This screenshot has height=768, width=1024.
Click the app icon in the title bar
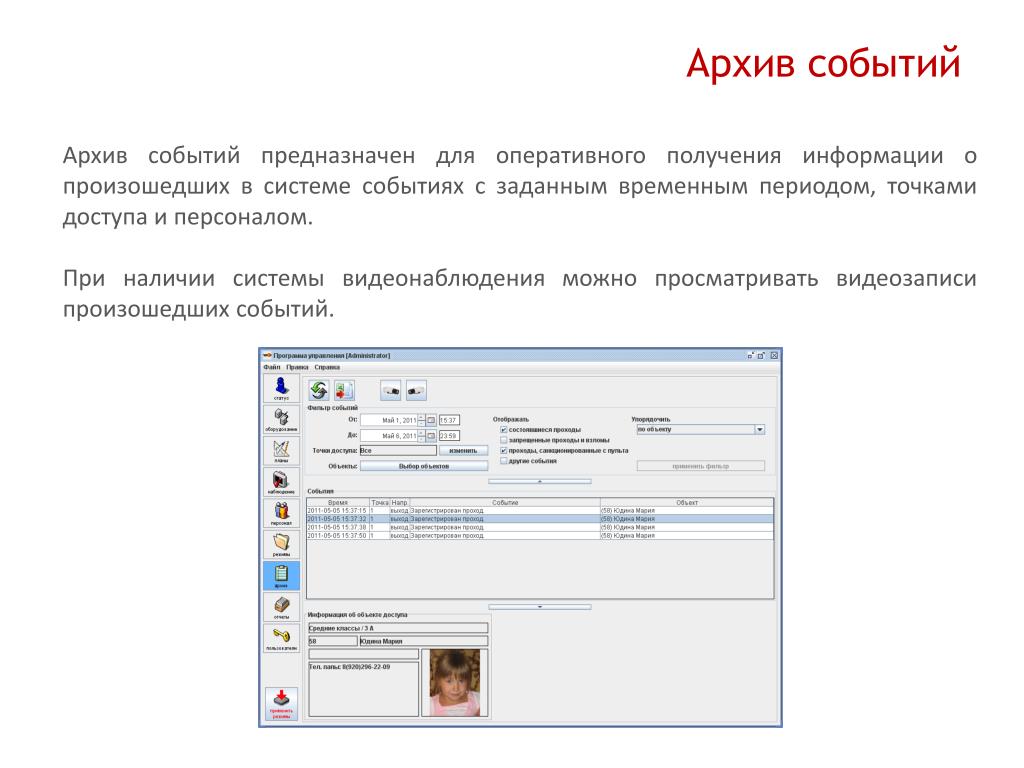pos(267,356)
